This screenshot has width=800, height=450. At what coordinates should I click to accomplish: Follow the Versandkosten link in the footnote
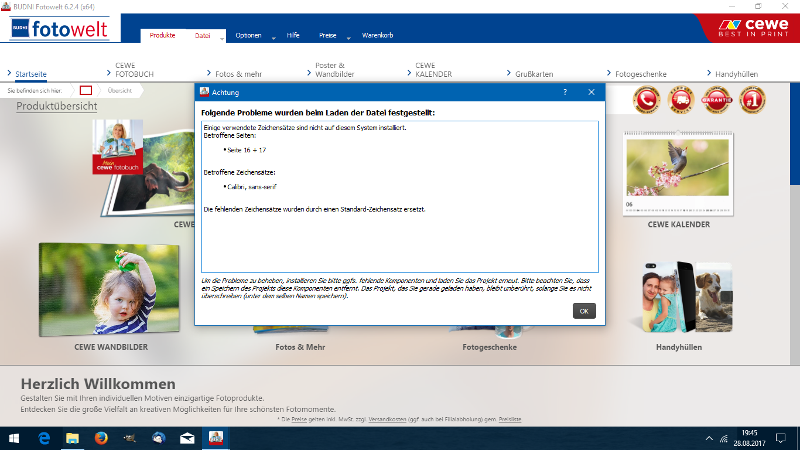coord(387,419)
